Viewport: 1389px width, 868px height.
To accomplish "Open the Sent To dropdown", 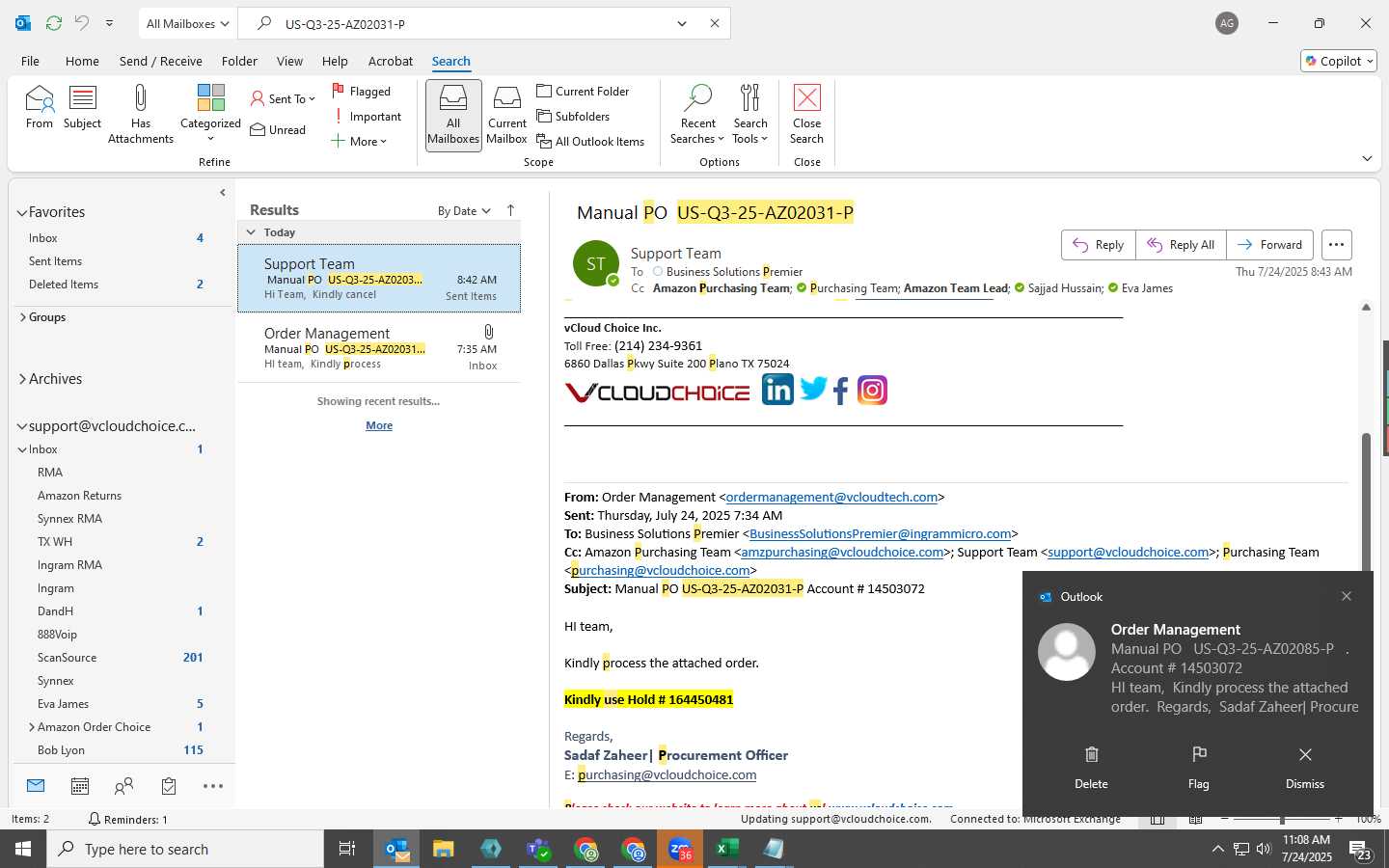I will click(x=283, y=98).
